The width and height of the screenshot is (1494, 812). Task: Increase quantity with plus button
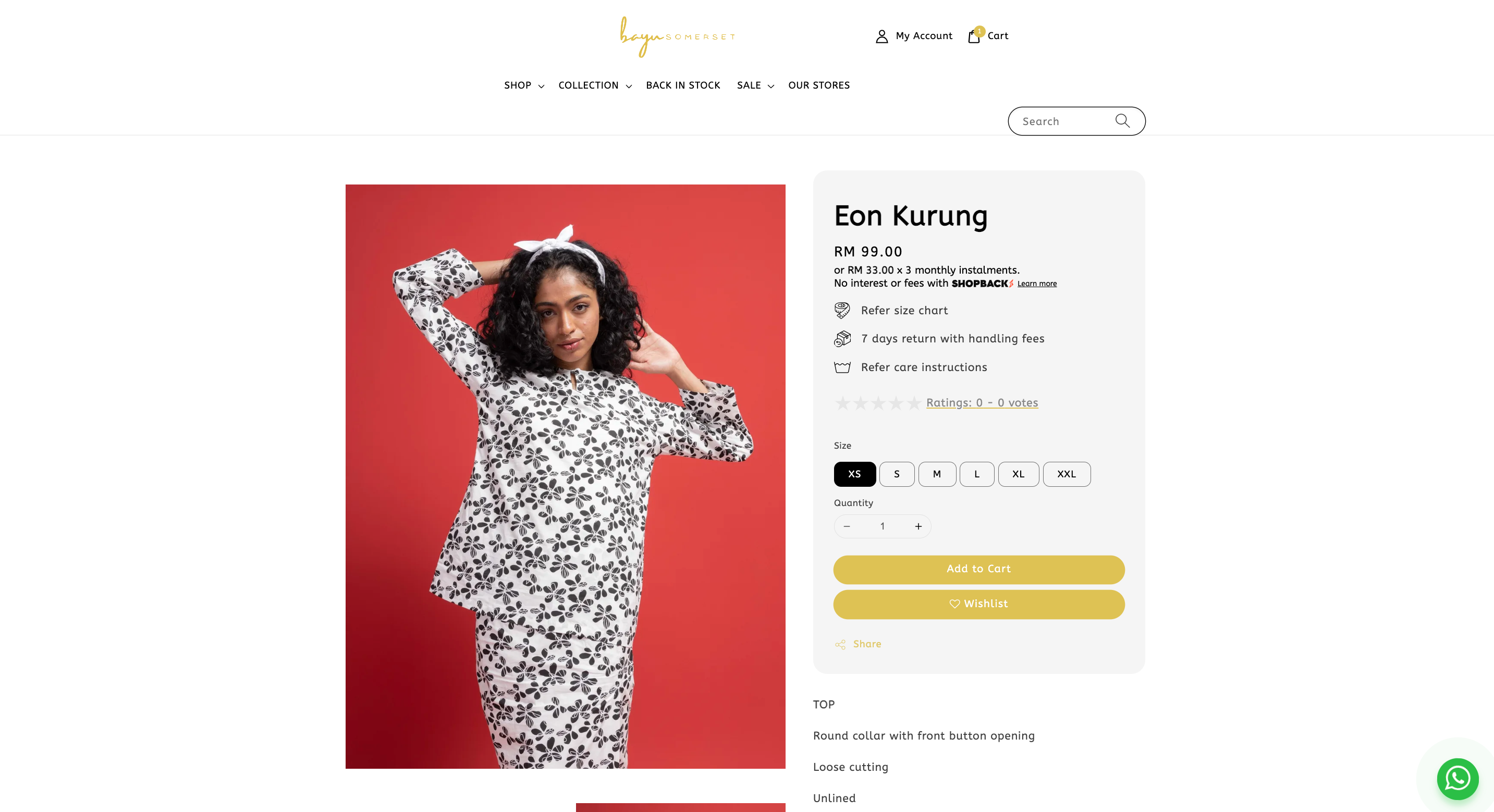pos(918,526)
